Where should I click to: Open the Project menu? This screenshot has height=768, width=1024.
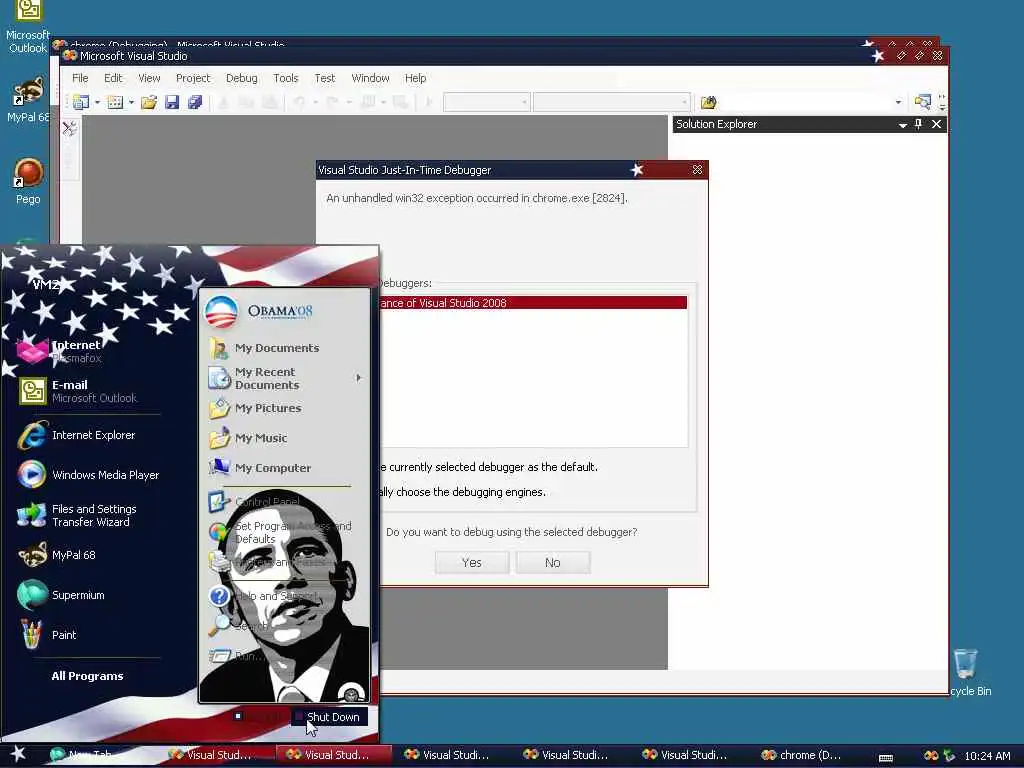[x=193, y=78]
